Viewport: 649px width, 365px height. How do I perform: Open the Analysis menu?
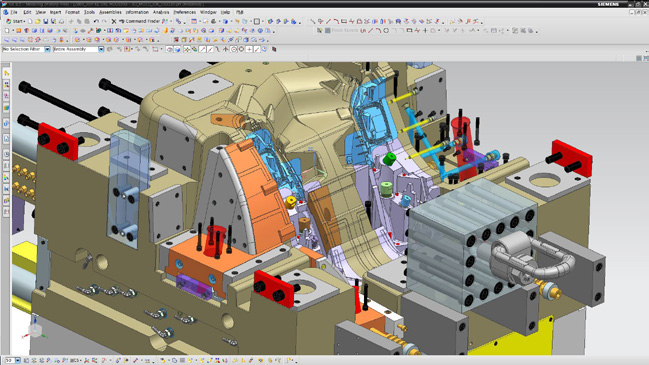click(161, 12)
